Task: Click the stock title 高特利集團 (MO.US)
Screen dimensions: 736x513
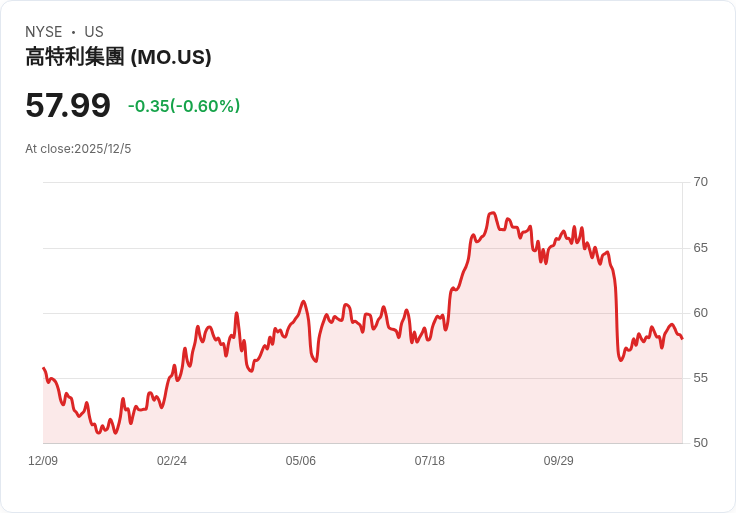Action: click(118, 57)
